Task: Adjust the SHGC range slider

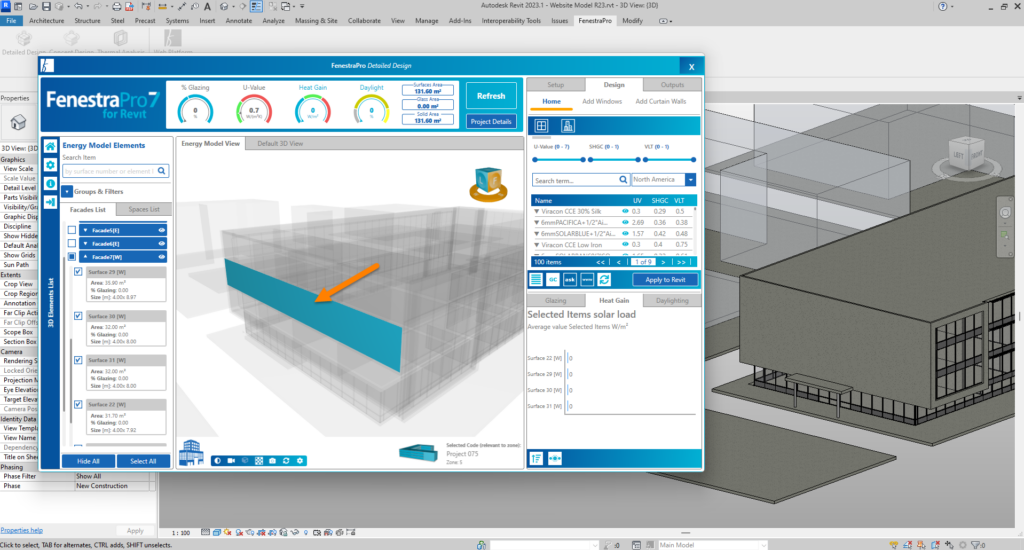Action: 615,159
